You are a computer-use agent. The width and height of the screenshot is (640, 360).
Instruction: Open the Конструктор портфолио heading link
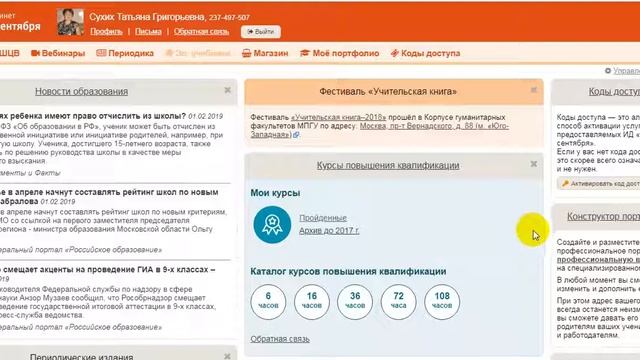tap(603, 216)
